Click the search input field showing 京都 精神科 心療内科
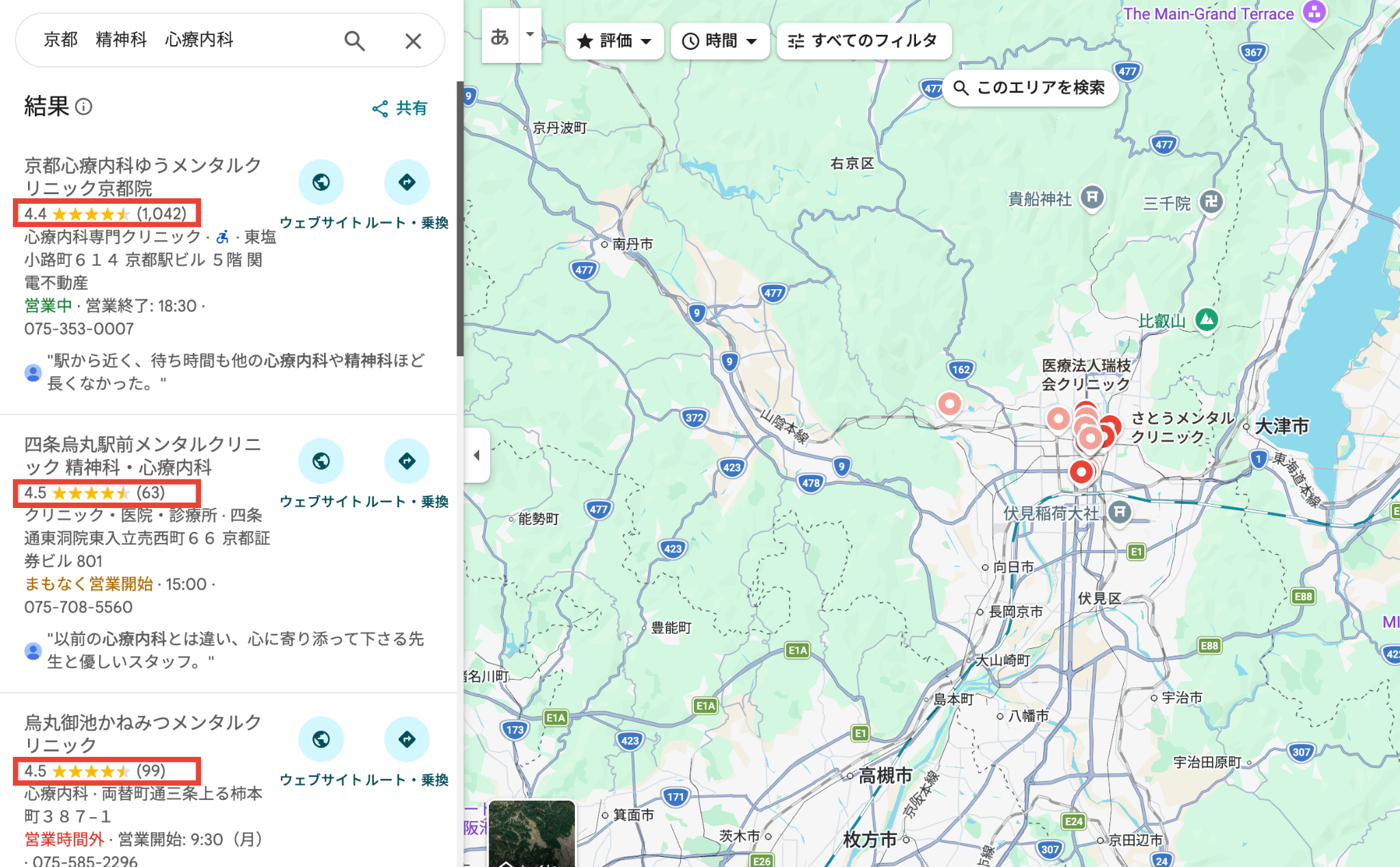This screenshot has width=1400, height=867. click(x=171, y=40)
